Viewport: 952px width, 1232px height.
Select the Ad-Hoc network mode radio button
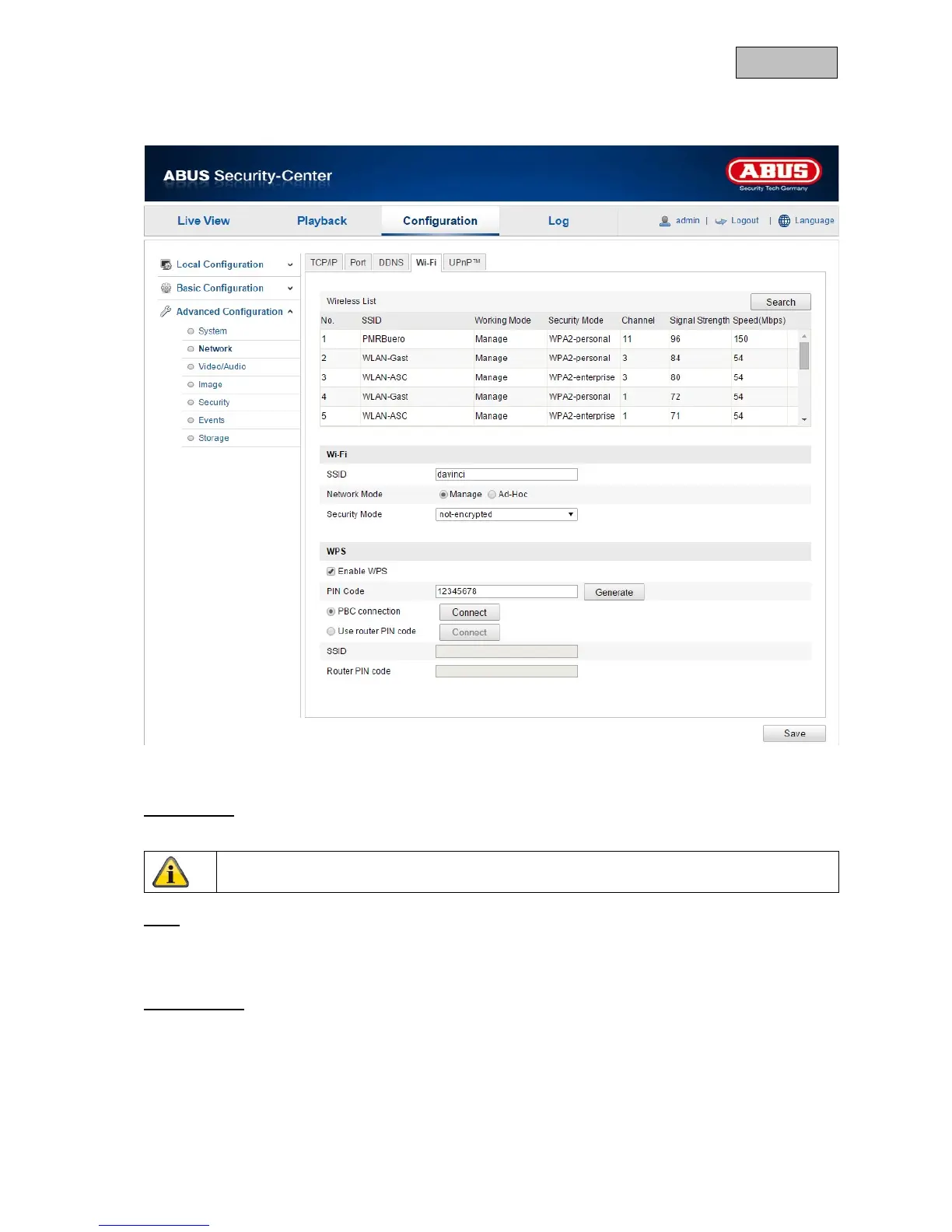492,495
